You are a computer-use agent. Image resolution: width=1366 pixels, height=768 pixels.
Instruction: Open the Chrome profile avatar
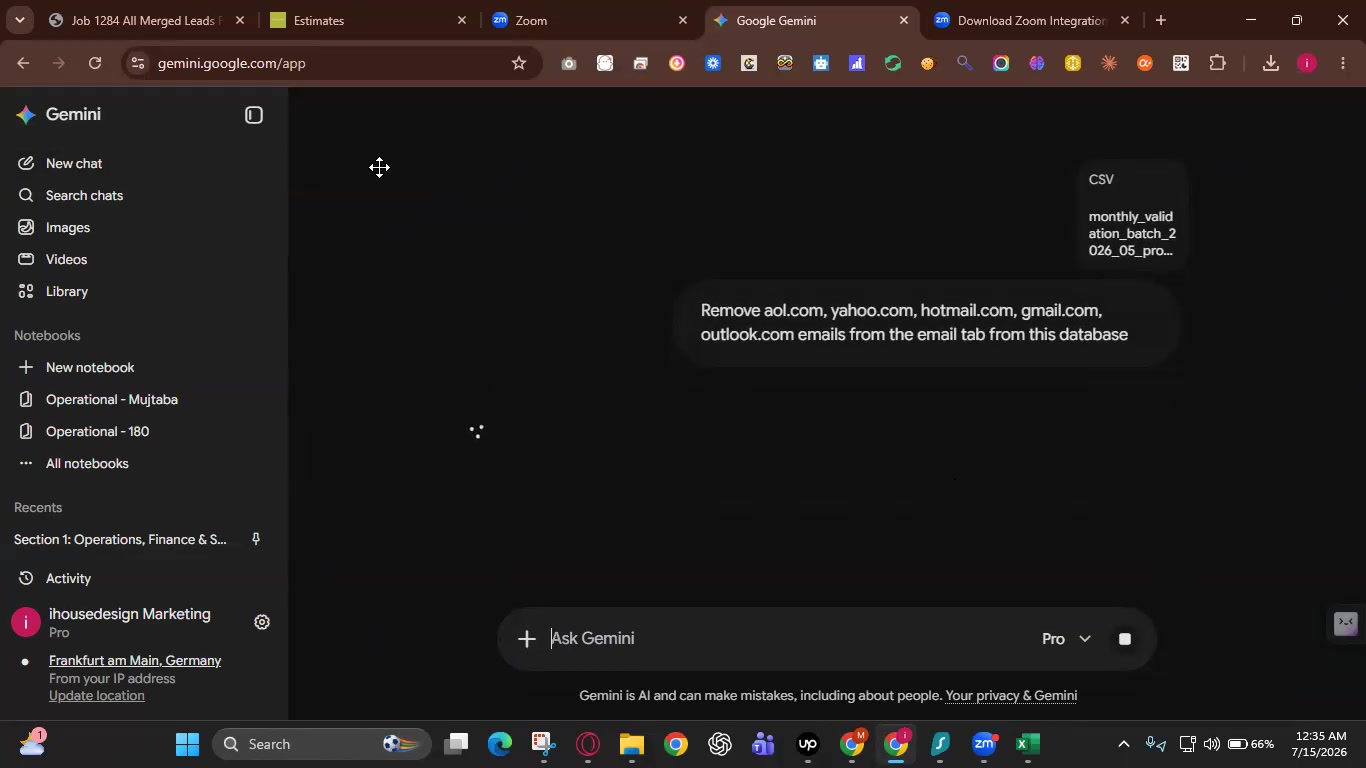tap(1306, 63)
